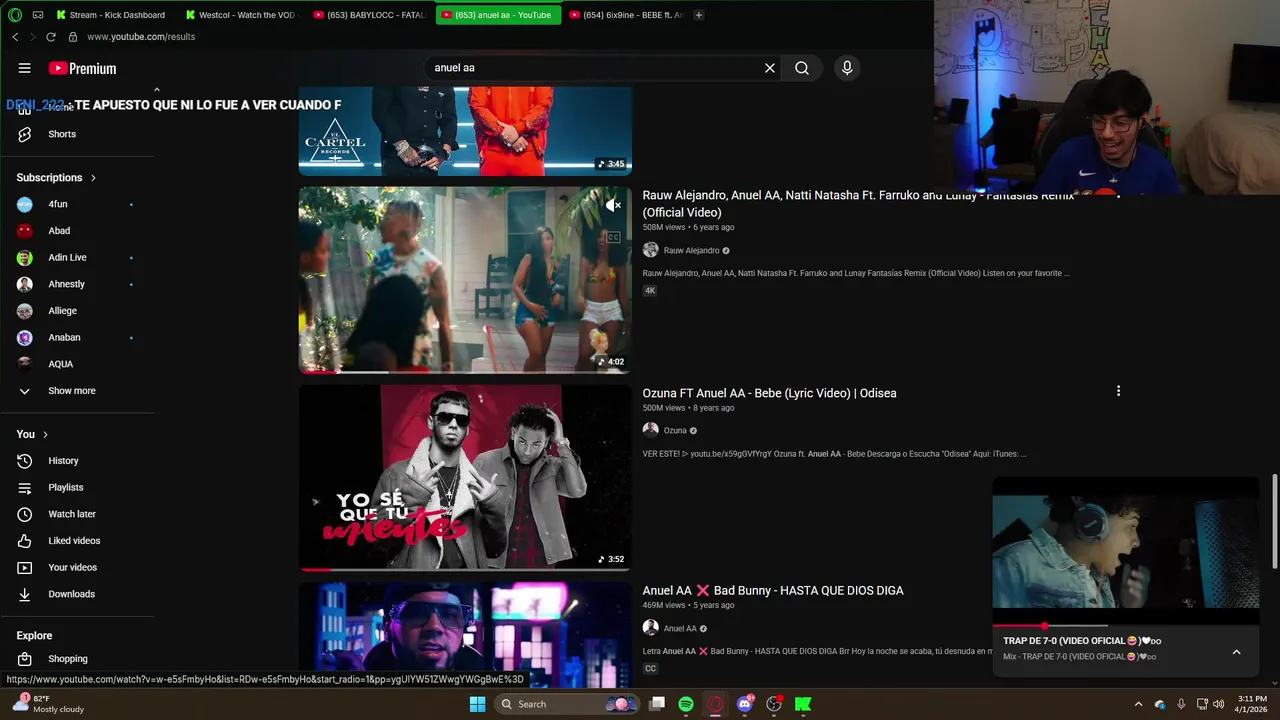Toggle CC captions on Fantasias preview
This screenshot has height=720, width=1280.
click(613, 237)
